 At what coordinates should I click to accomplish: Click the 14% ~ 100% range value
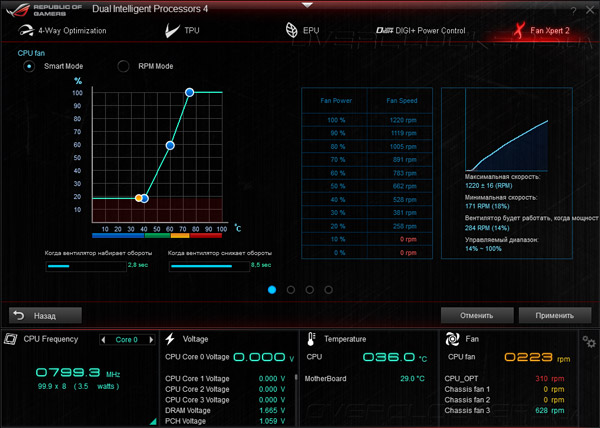[x=483, y=249]
